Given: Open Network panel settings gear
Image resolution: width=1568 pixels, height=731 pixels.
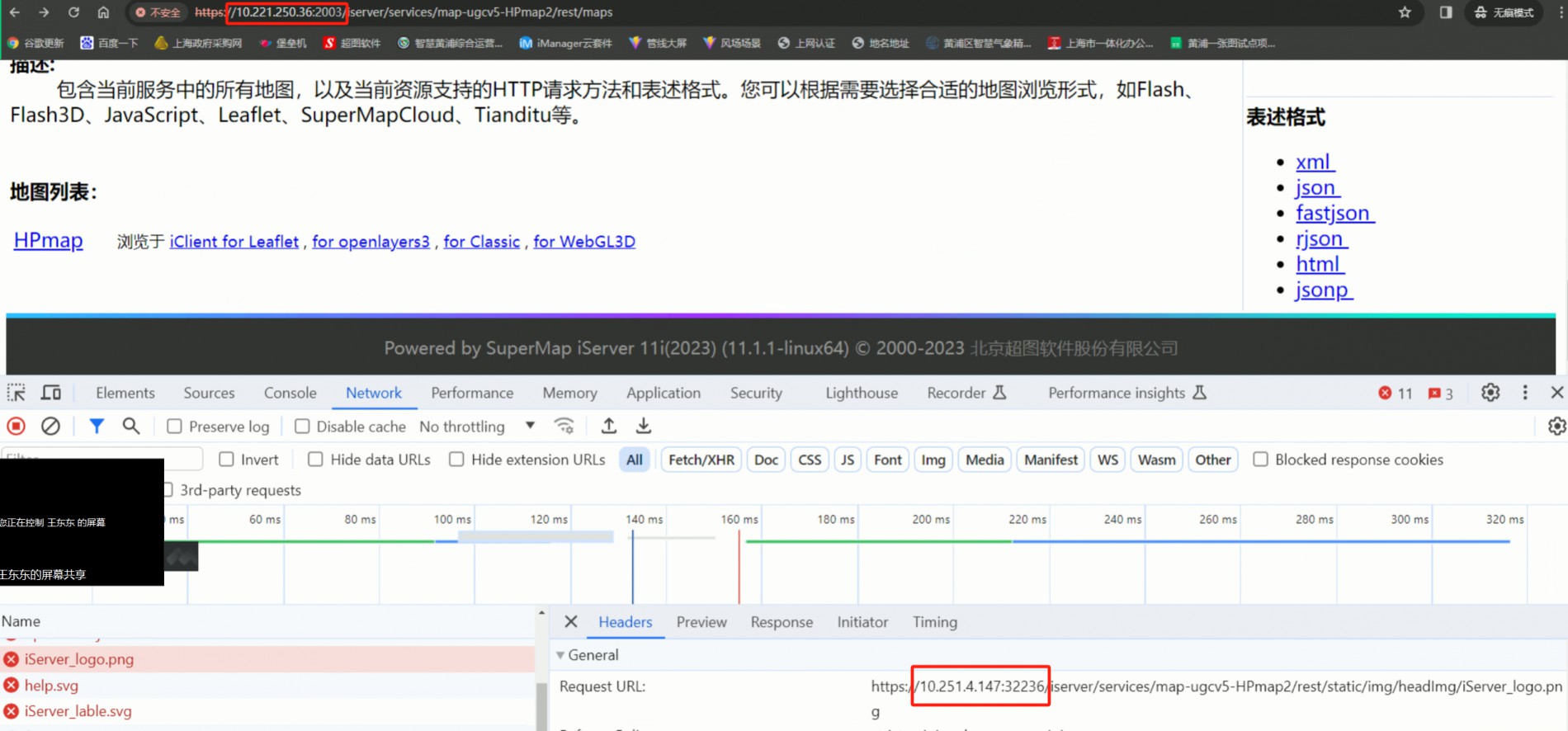Looking at the screenshot, I should pos(1556,427).
